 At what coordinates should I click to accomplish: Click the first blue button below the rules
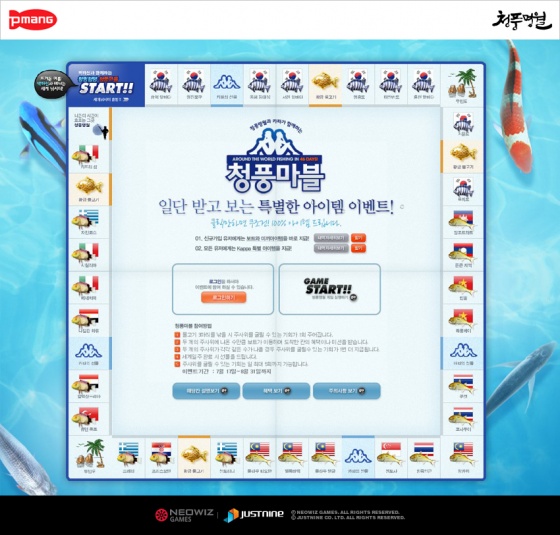click(x=206, y=391)
